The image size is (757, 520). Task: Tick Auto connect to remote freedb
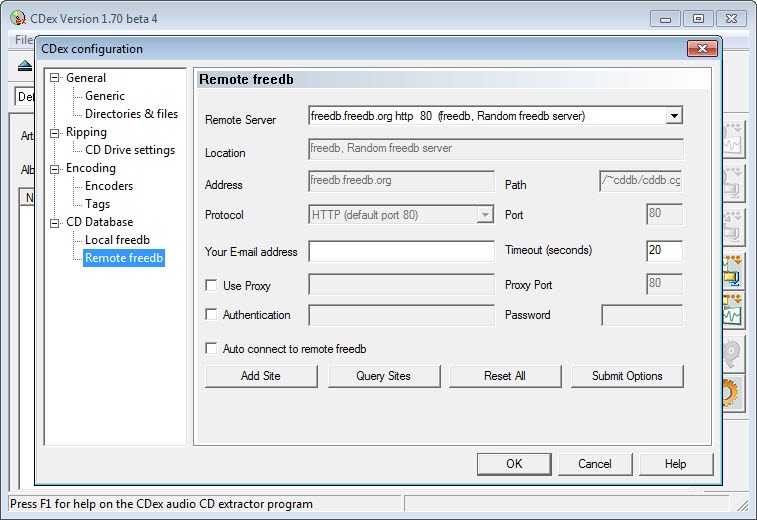click(x=211, y=348)
